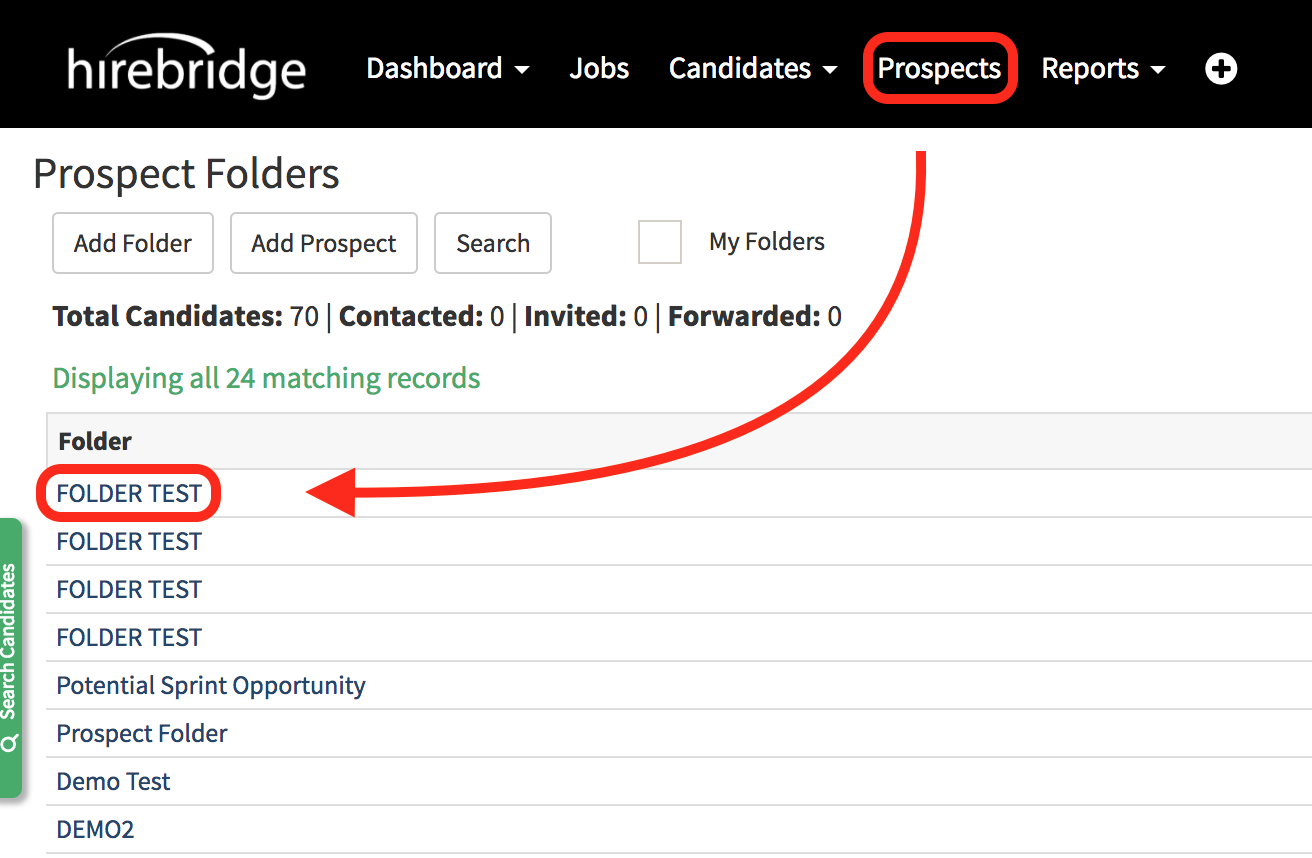The height and width of the screenshot is (858, 1312).
Task: Go to the Jobs menu item
Action: [x=599, y=69]
